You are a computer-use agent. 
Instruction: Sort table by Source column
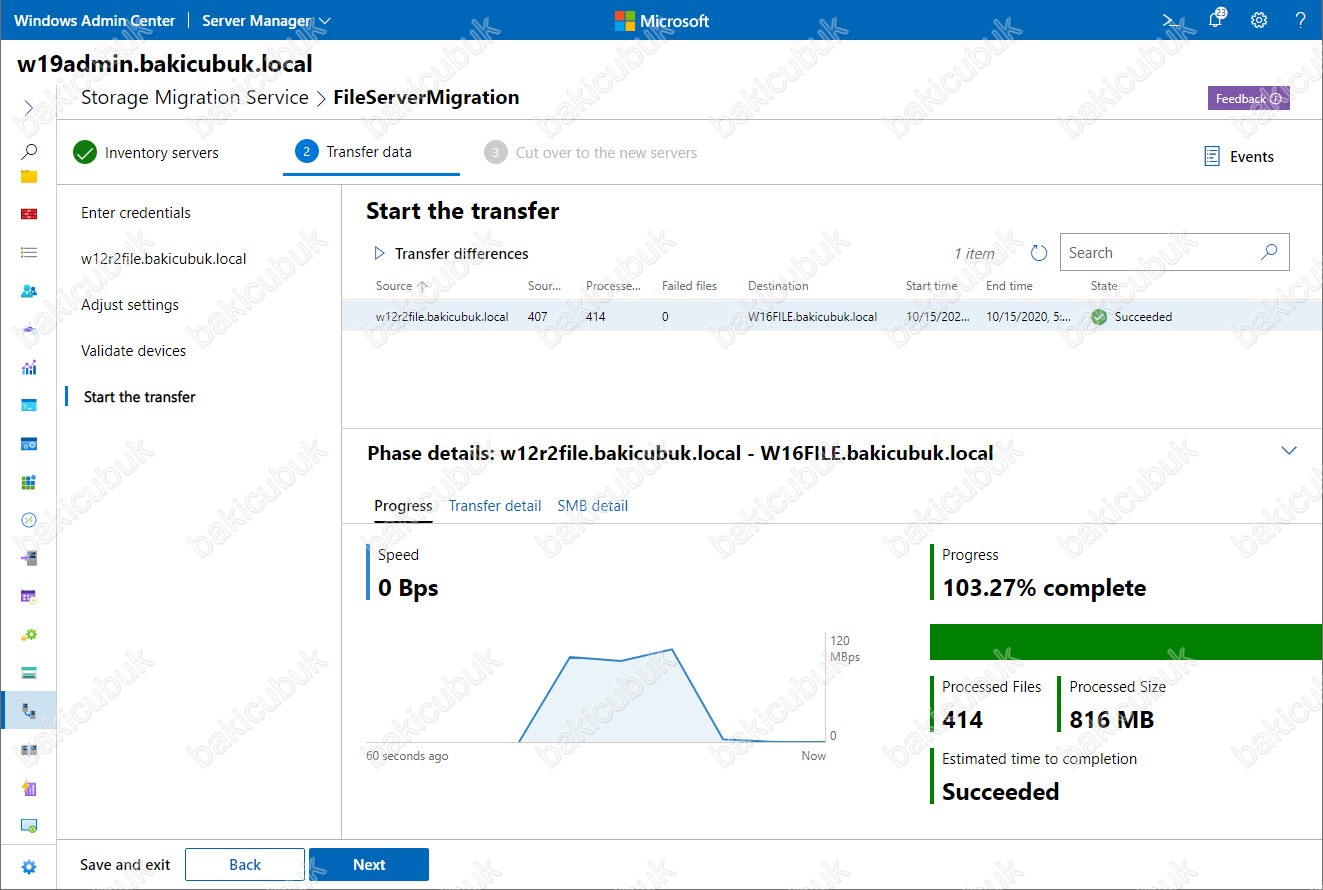[x=394, y=286]
